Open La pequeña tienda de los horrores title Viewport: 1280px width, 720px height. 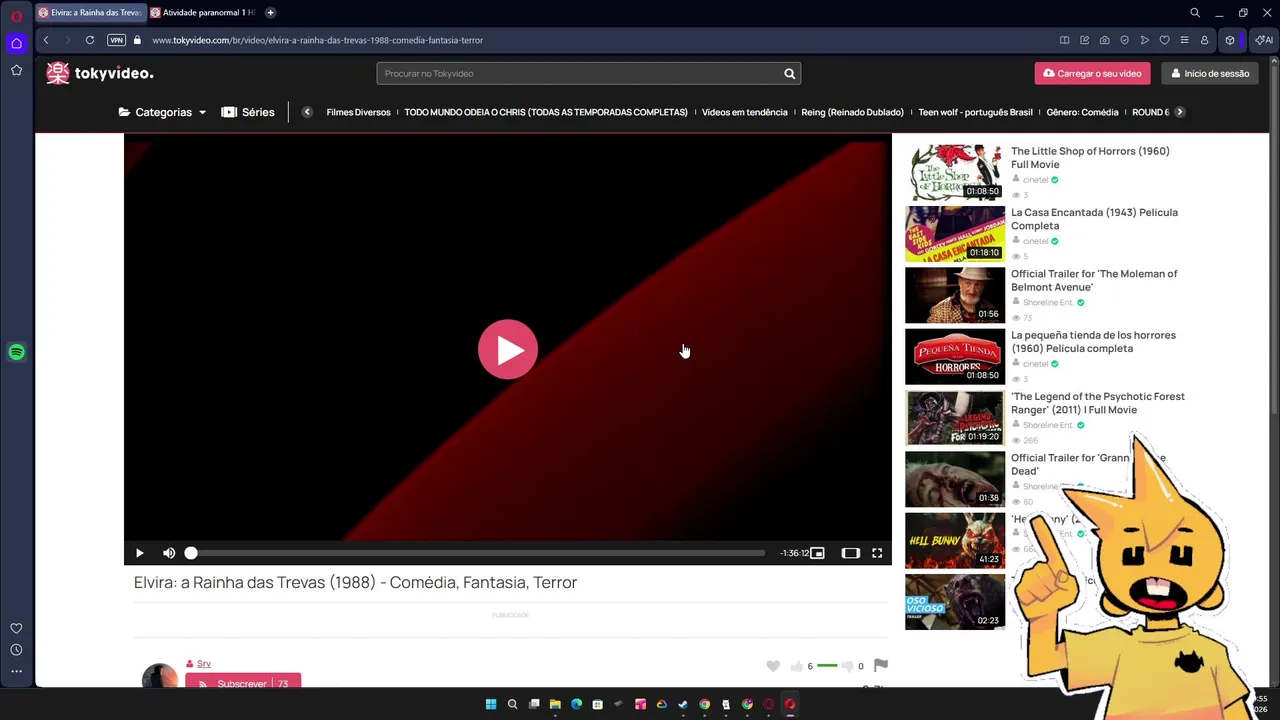coord(1093,342)
